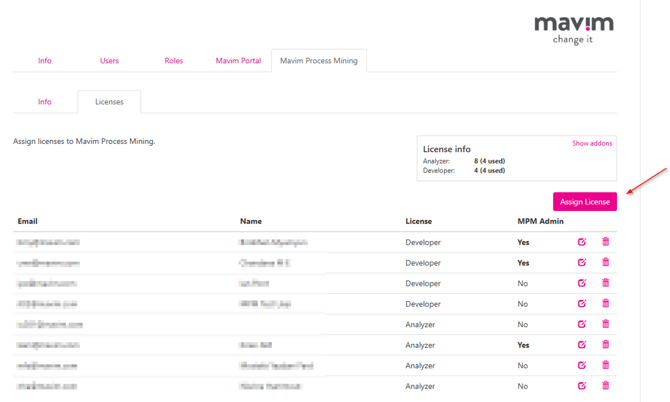The height and width of the screenshot is (402, 670).
Task: Click the Assign License button
Action: click(x=585, y=202)
